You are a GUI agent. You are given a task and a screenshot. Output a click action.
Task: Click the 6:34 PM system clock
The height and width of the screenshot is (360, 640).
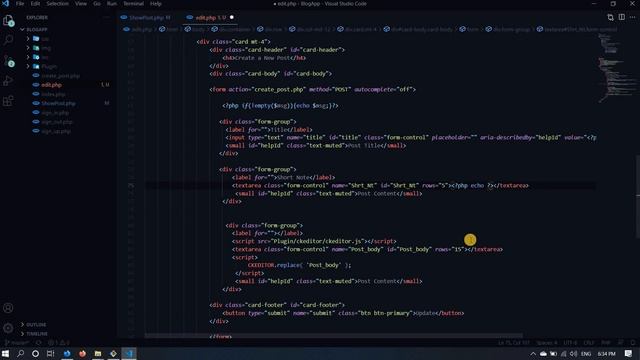[606, 354]
